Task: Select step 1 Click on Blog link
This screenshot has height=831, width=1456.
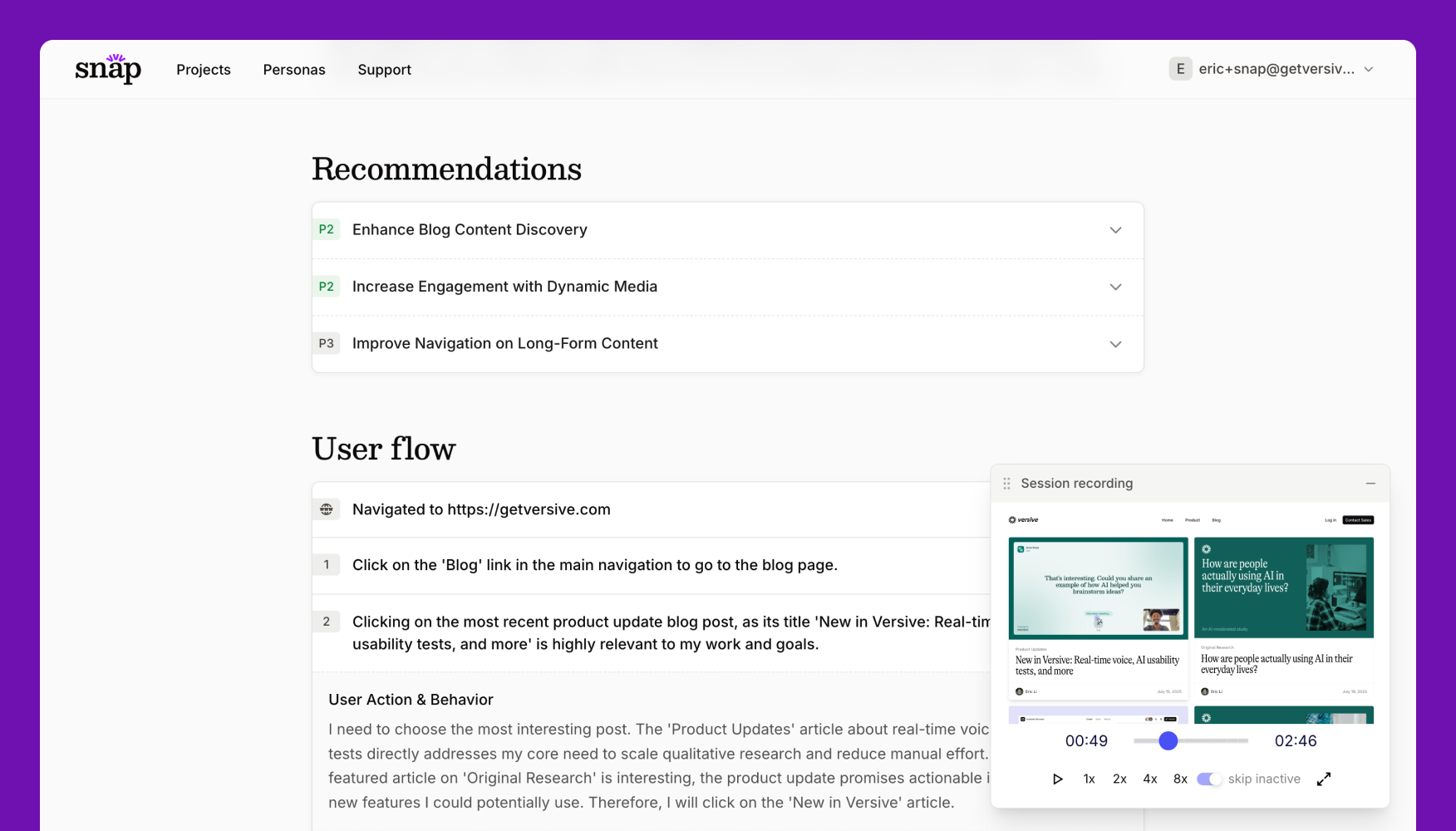Action: (x=594, y=565)
